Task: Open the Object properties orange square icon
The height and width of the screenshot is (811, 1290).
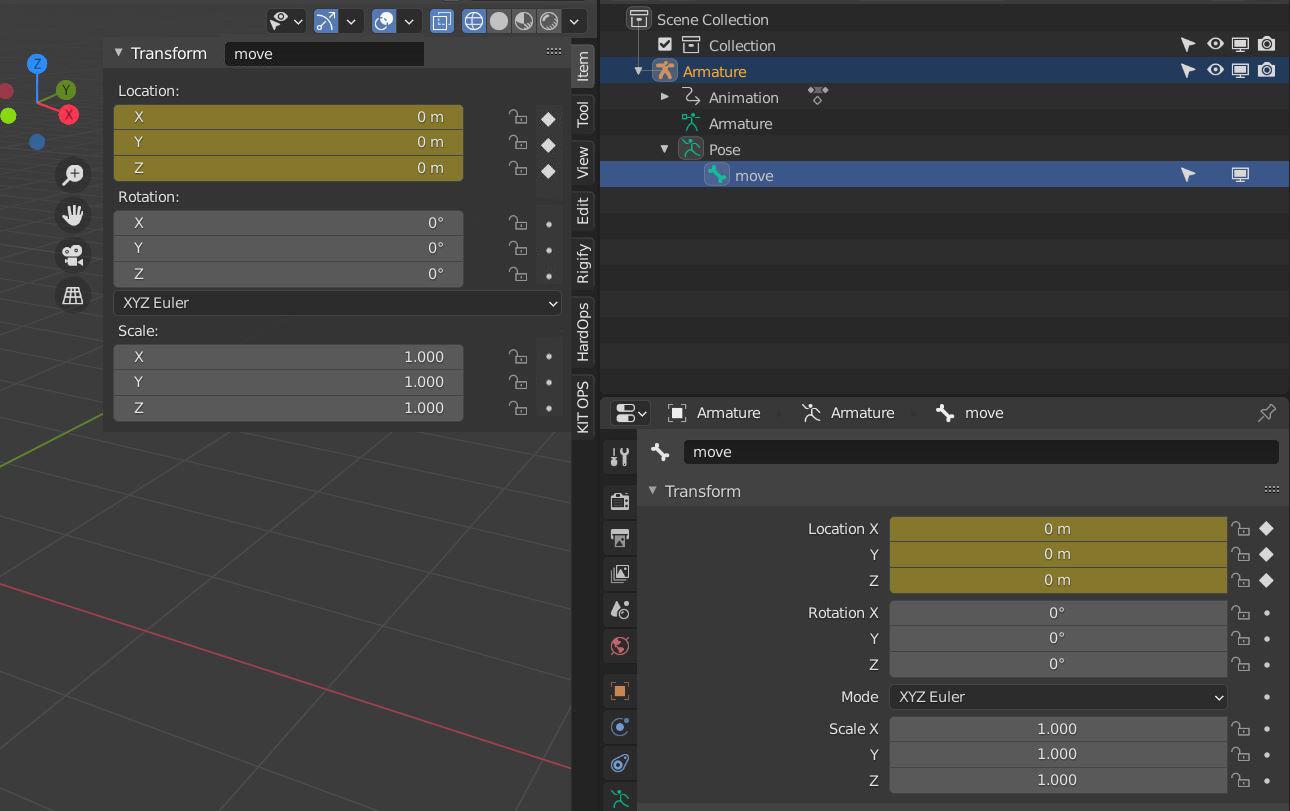Action: pyautogui.click(x=620, y=691)
